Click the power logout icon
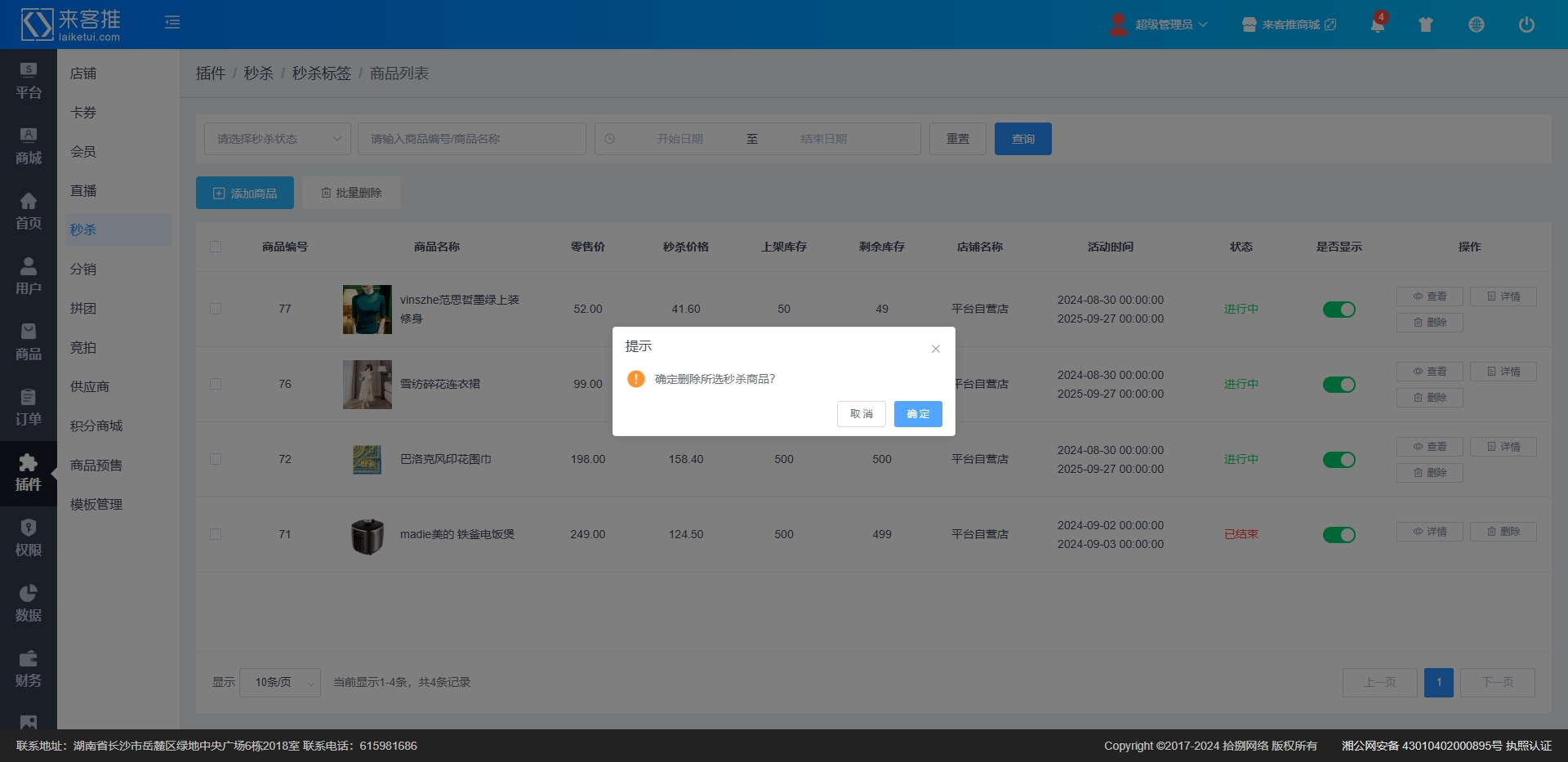This screenshot has width=1568, height=762. [x=1526, y=25]
